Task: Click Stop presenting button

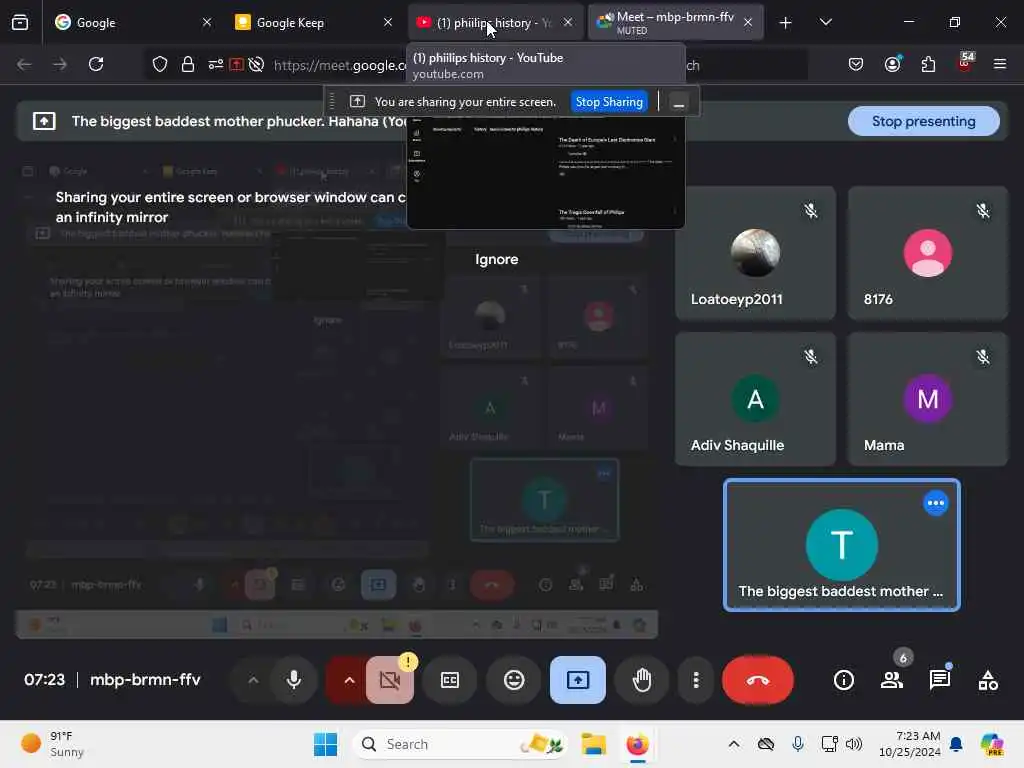Action: coord(923,121)
